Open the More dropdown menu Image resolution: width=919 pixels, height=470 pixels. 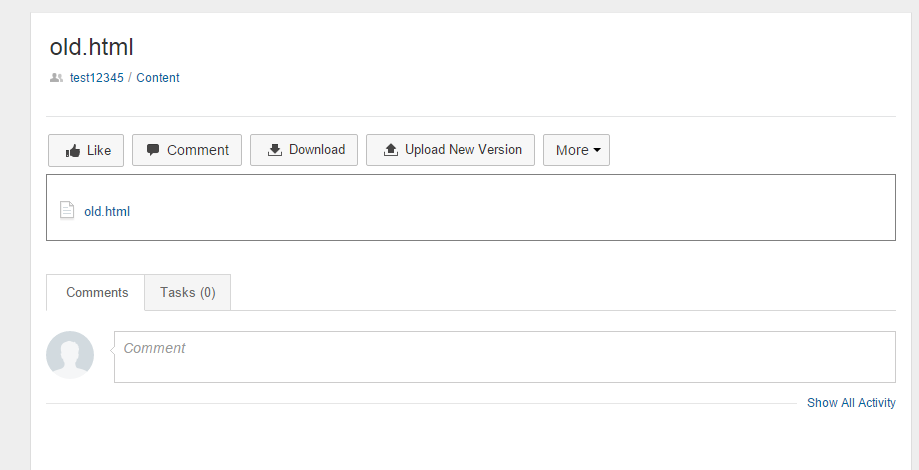576,150
